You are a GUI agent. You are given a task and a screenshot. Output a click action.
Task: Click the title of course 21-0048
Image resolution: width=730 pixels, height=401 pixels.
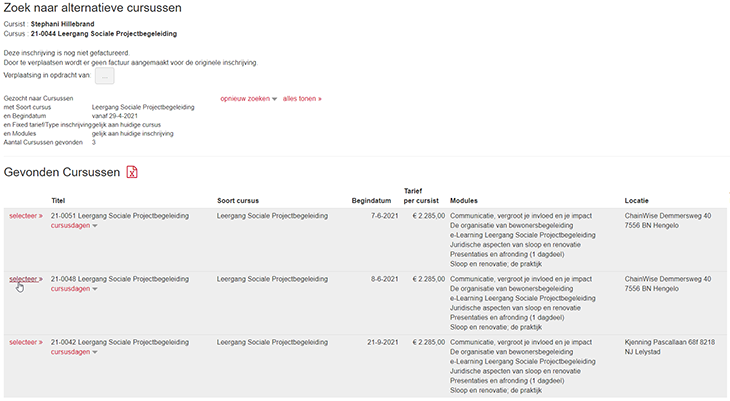tap(117, 279)
